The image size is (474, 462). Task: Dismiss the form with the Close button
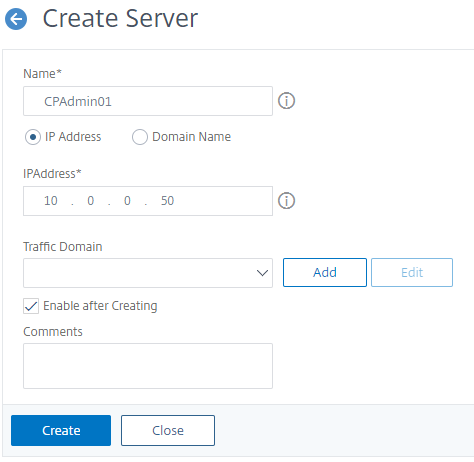pos(168,430)
